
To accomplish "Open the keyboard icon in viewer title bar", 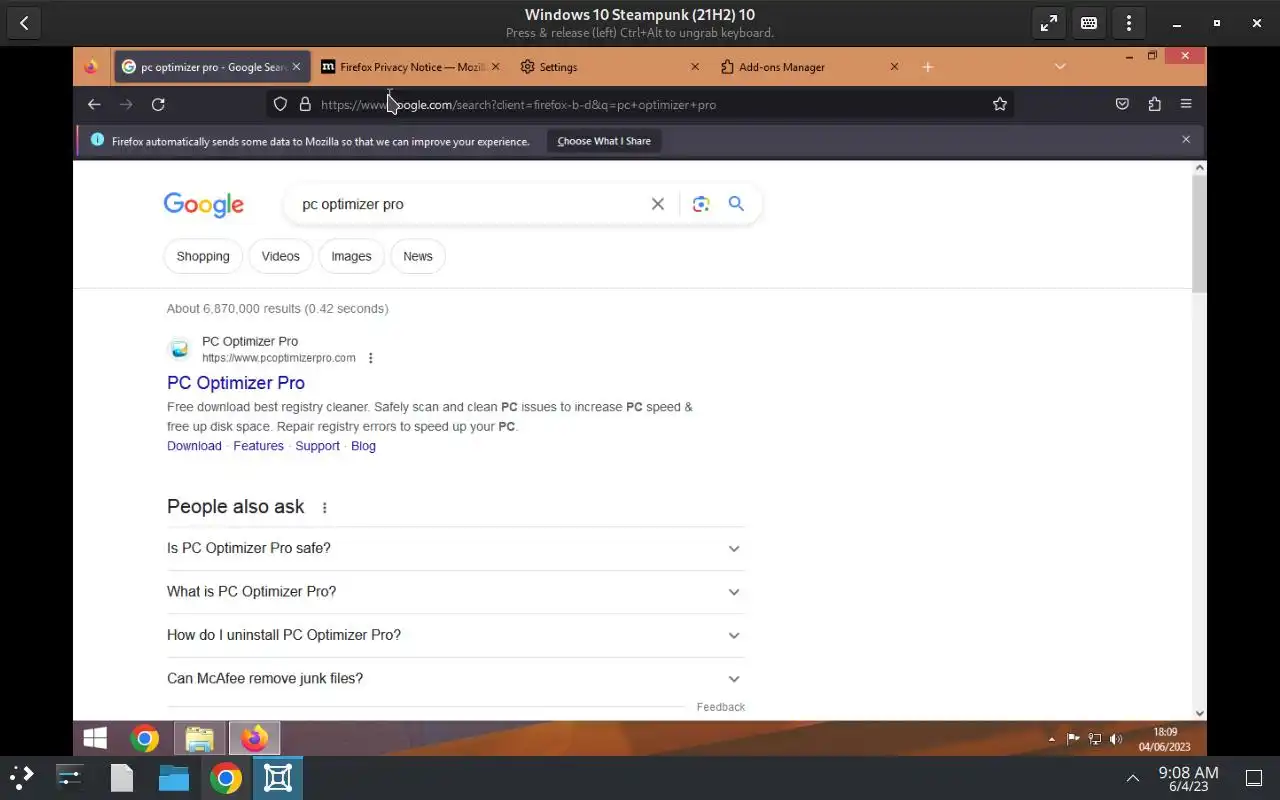I will coord(1089,23).
